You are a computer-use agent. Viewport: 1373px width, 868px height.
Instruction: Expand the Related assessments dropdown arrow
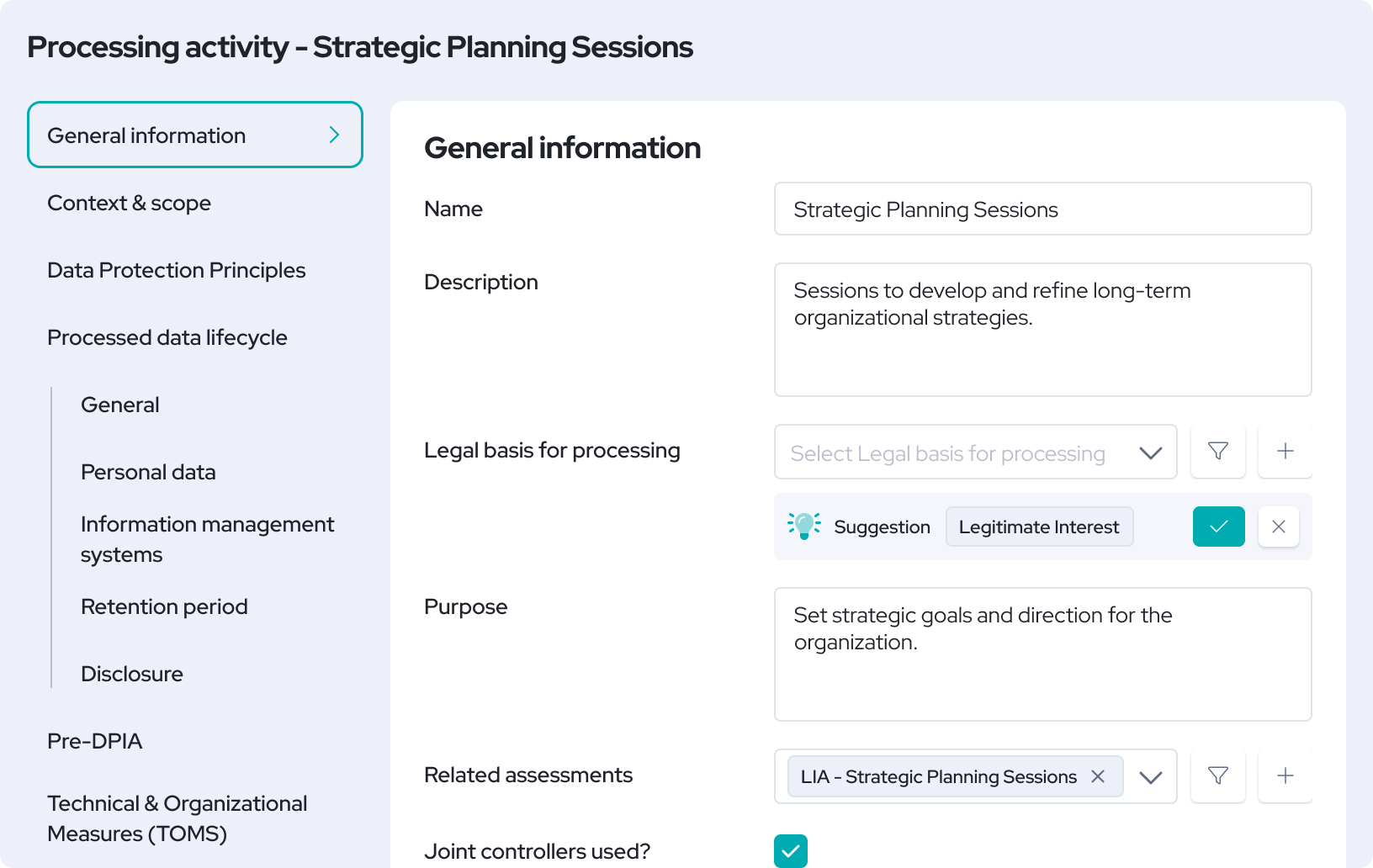click(1150, 777)
